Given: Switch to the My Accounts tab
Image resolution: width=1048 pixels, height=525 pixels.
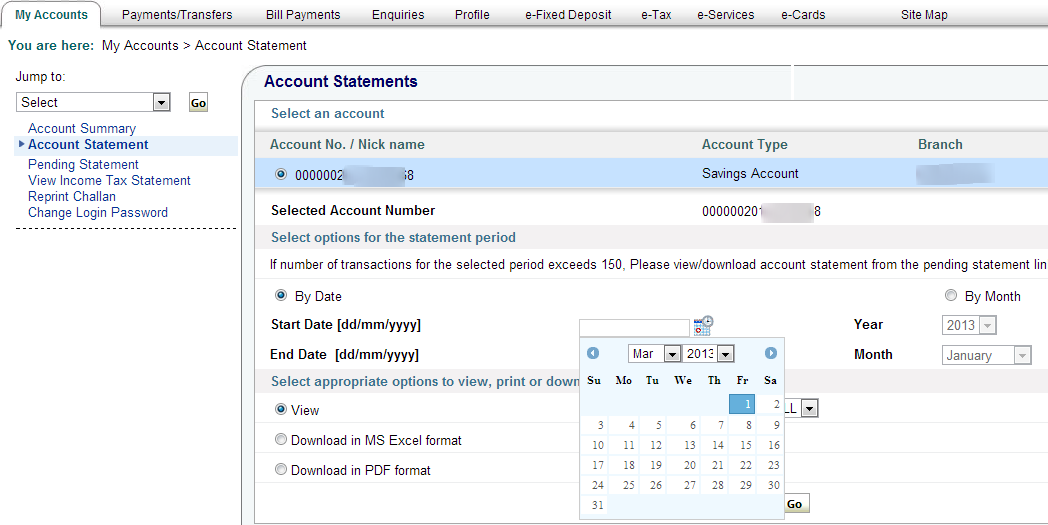Looking at the screenshot, I should click(x=51, y=14).
